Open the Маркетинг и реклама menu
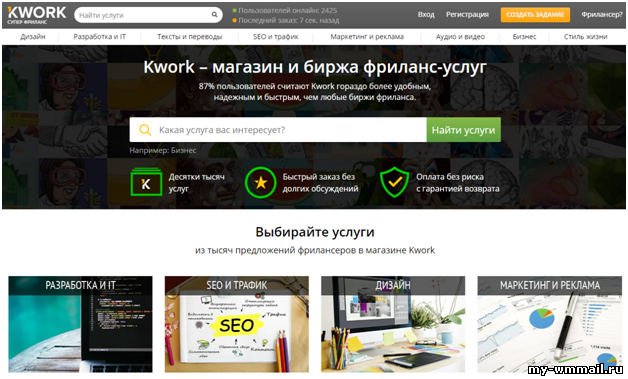Screen dimensions: 628x379 tap(367, 36)
